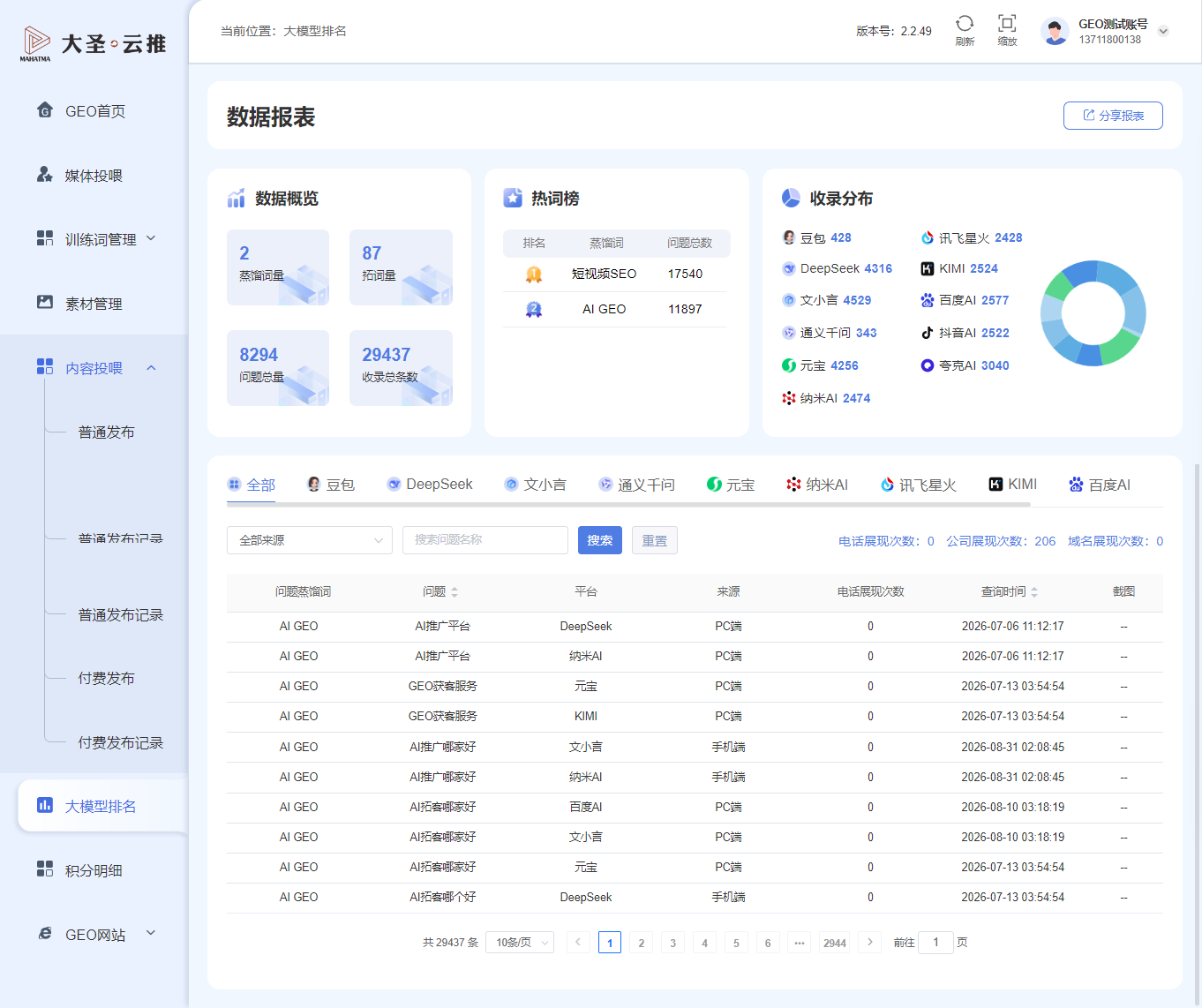Screen dimensions: 1202x1008
Task: Click the tab bar horizontal scrollbar
Action: [x=628, y=504]
